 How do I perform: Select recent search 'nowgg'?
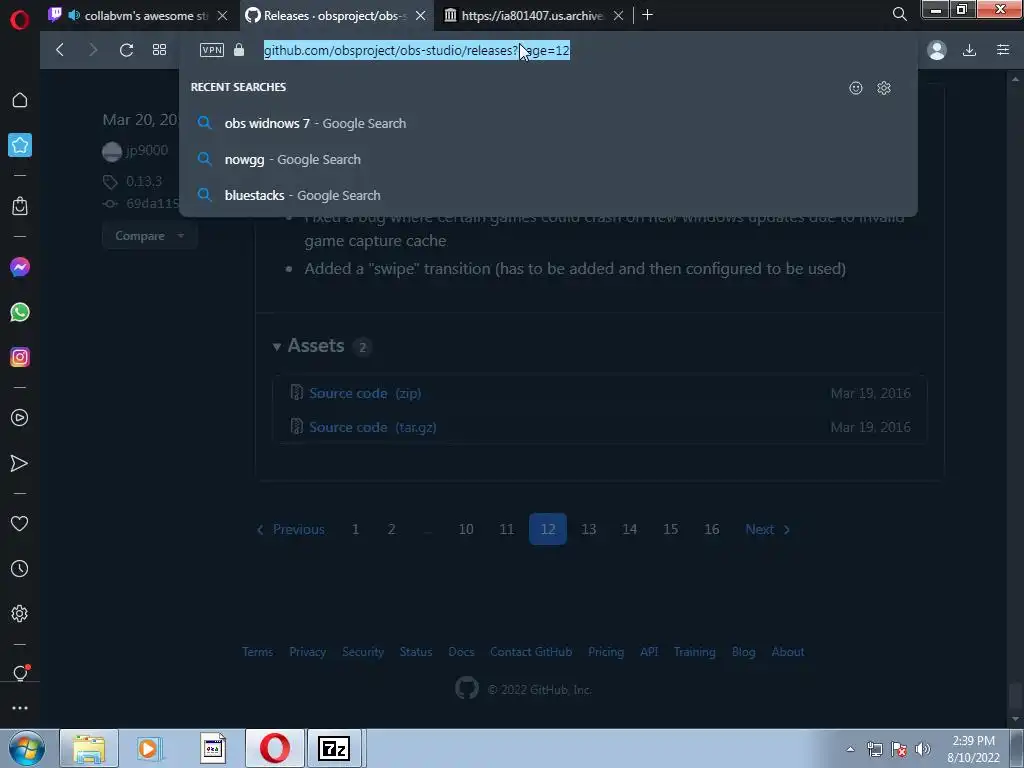coord(548,159)
